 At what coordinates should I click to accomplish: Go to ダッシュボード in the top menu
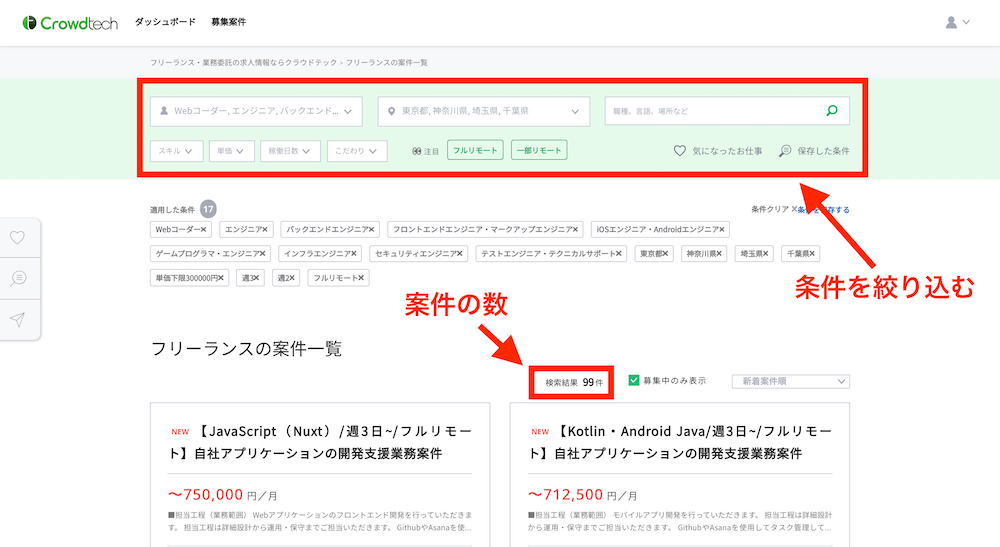click(165, 22)
